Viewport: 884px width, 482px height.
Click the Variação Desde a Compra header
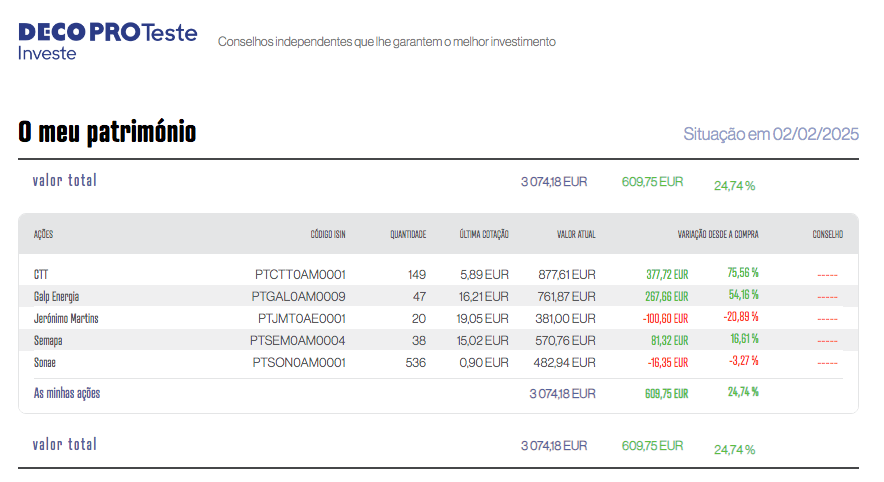click(x=718, y=234)
